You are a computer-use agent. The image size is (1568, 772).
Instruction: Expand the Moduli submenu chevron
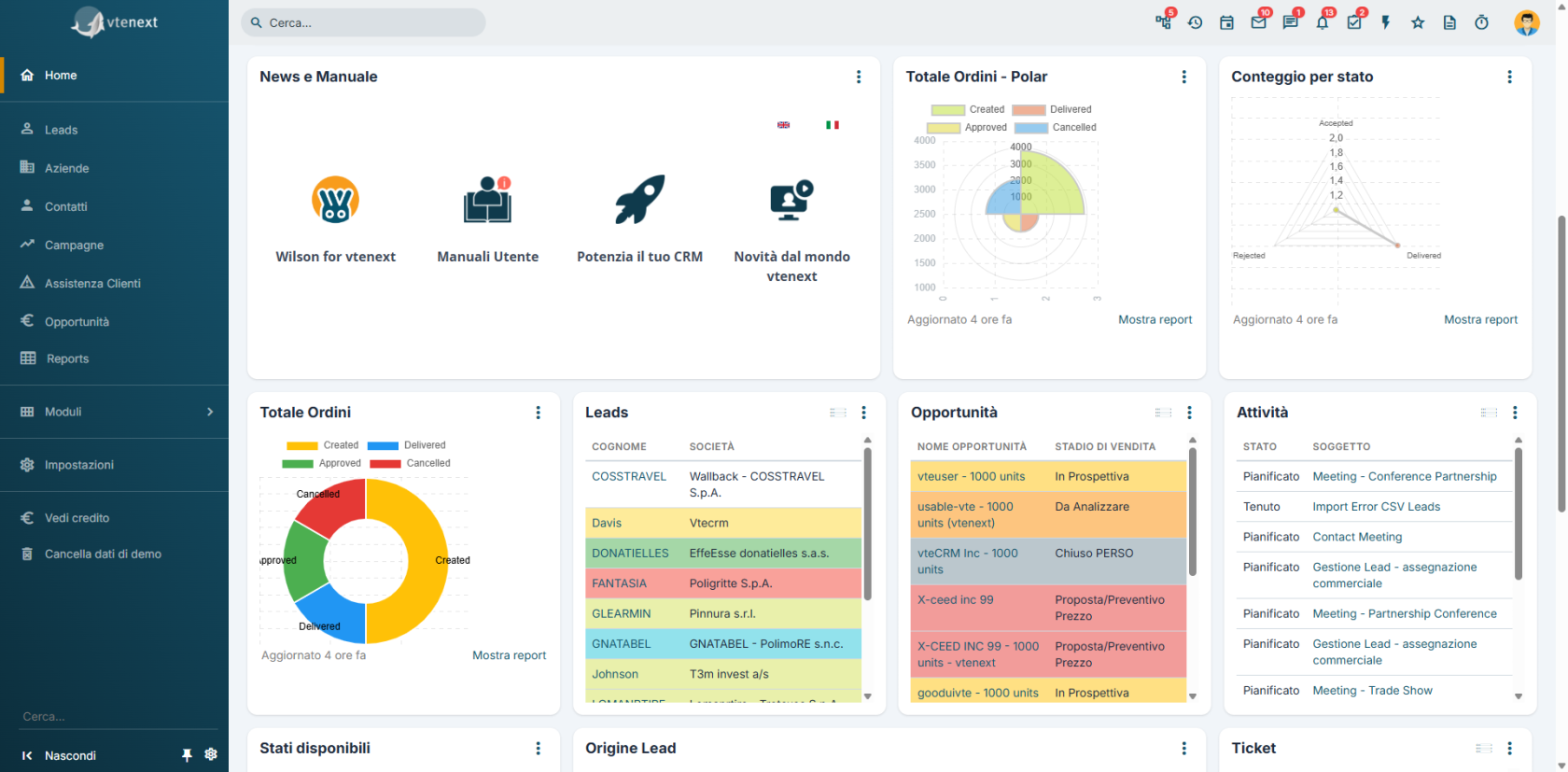coord(210,412)
